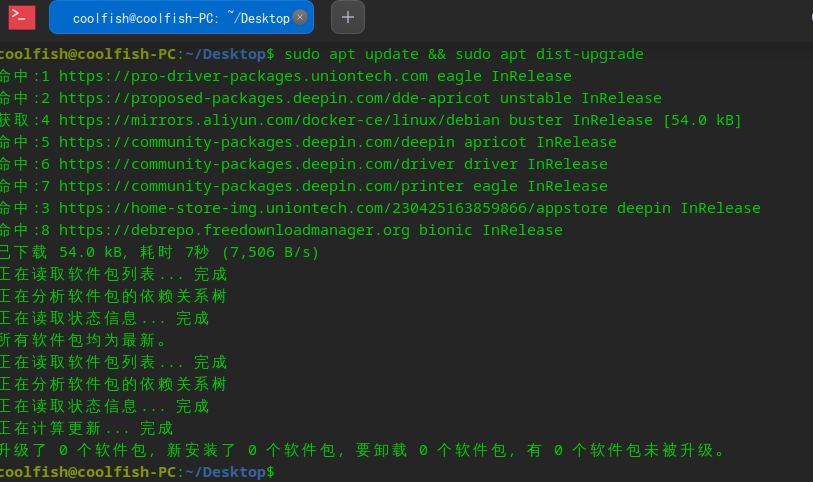This screenshot has height=482, width=813.
Task: Click the mirrors.aliyun.com docker-ce URL
Action: pos(279,120)
